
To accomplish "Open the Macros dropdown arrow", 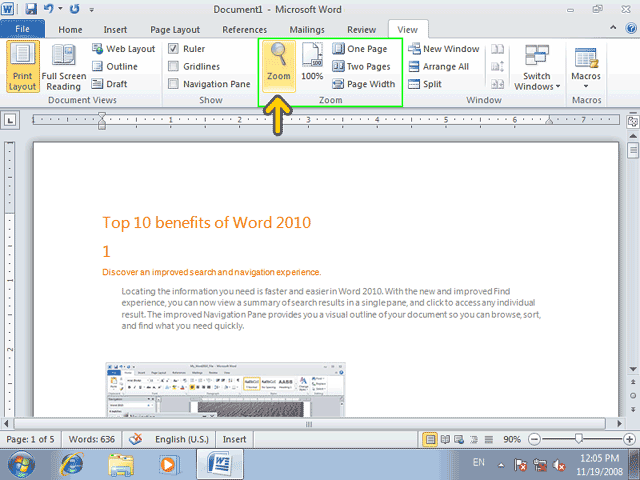I will click(x=586, y=86).
